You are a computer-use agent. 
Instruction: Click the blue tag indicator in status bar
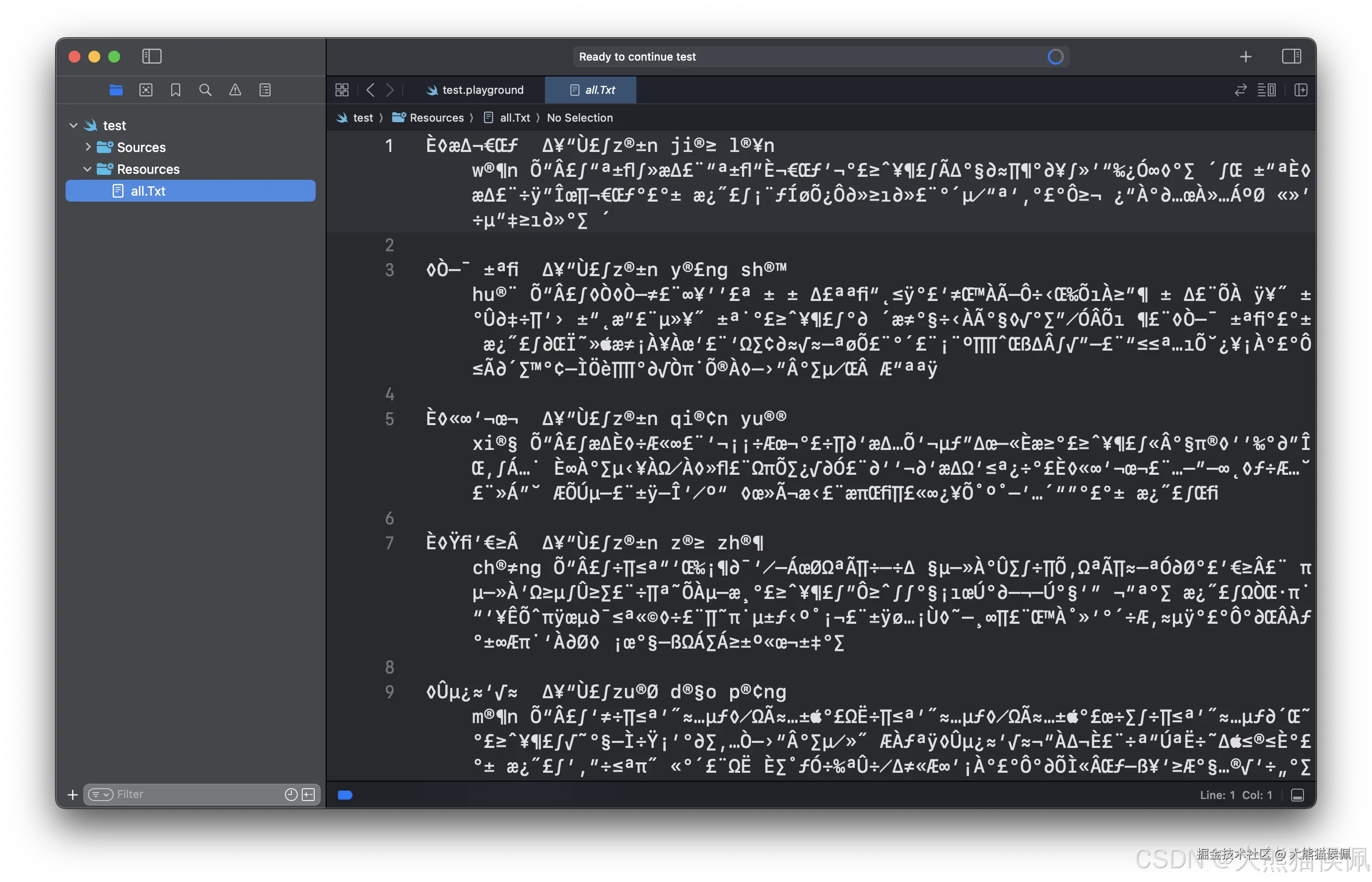coord(345,795)
